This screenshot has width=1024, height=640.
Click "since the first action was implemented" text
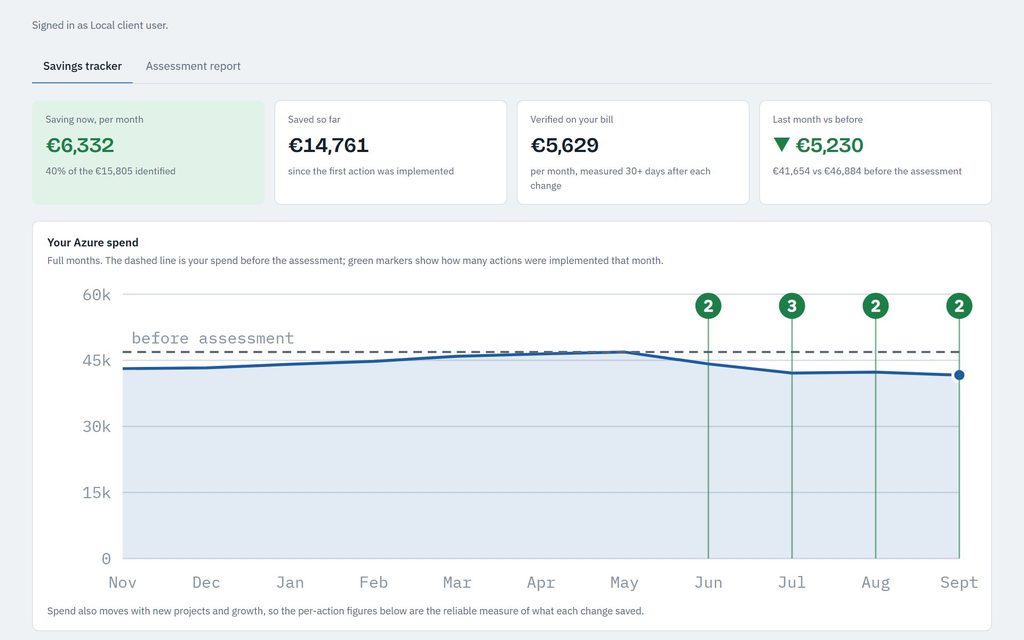point(371,171)
